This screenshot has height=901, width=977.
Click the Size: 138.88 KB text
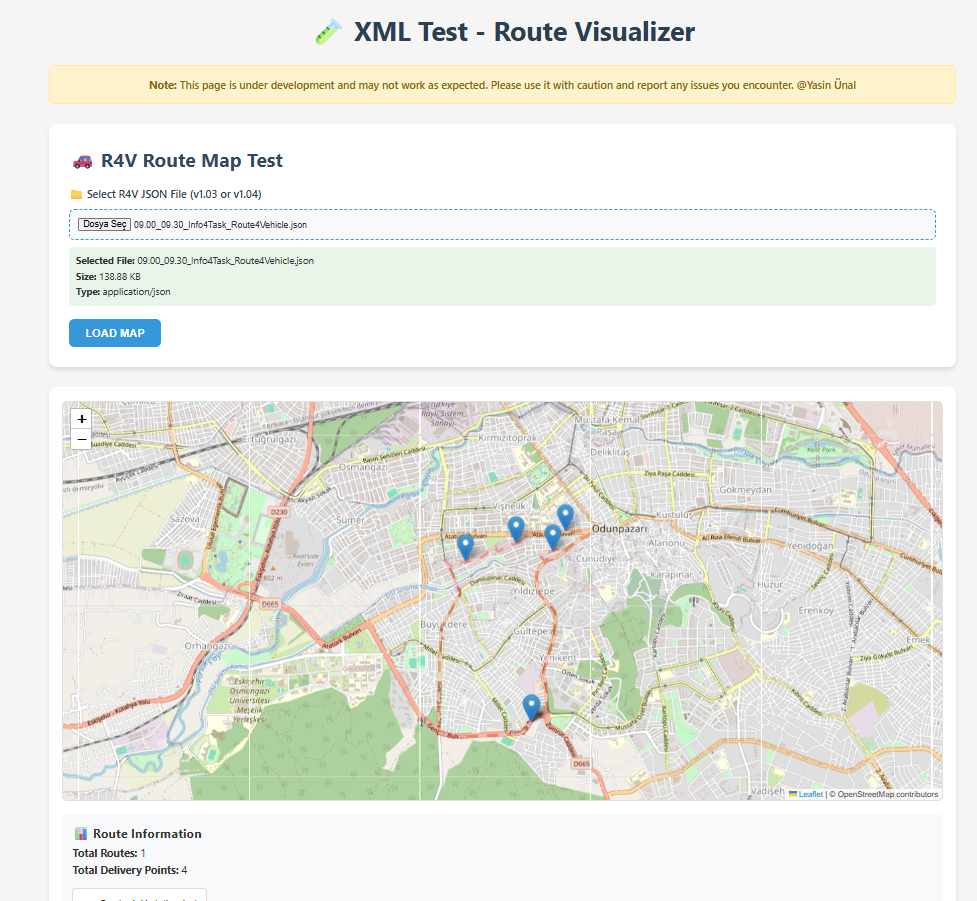(x=108, y=277)
